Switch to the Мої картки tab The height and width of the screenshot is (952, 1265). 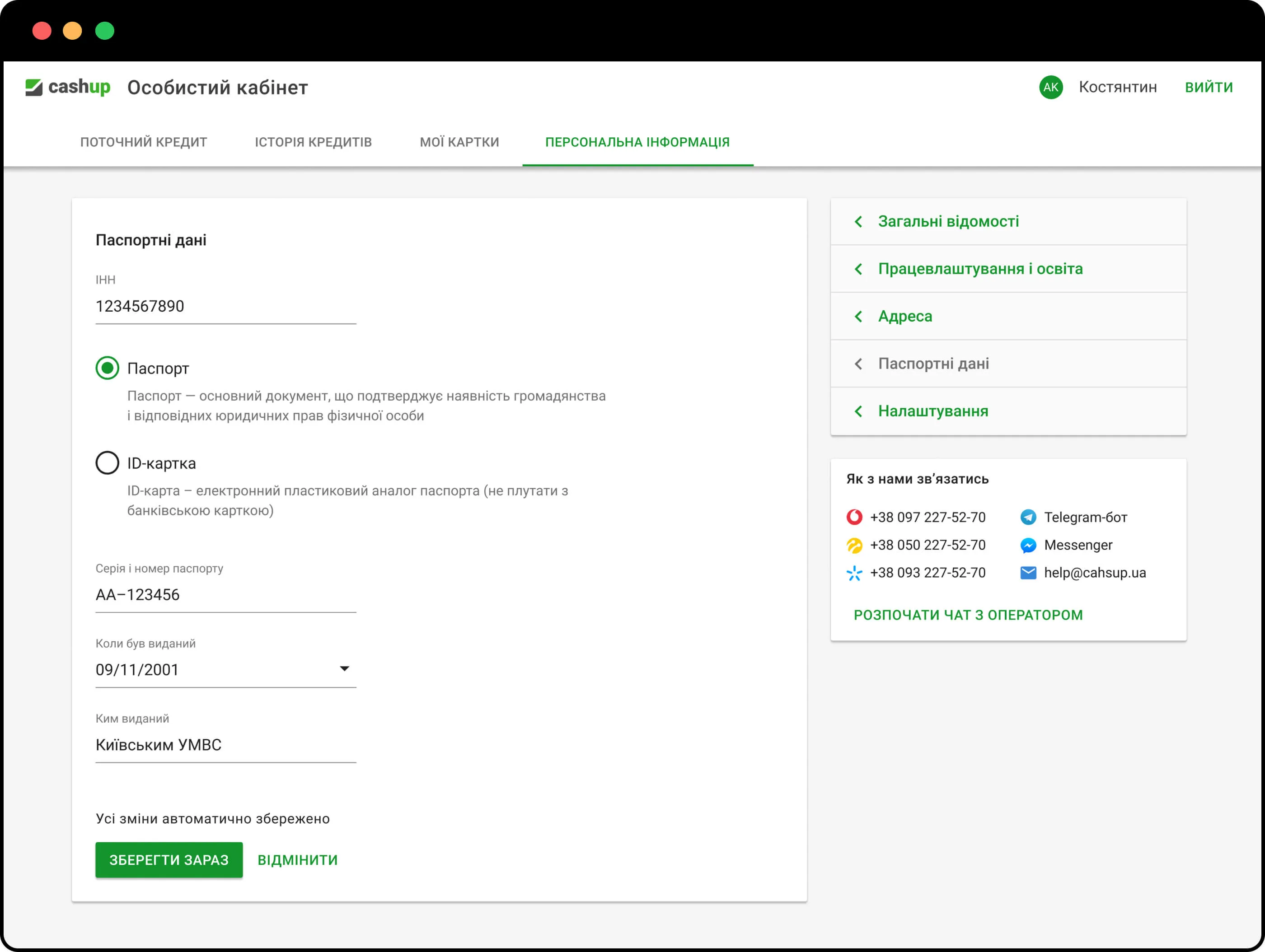pos(459,142)
